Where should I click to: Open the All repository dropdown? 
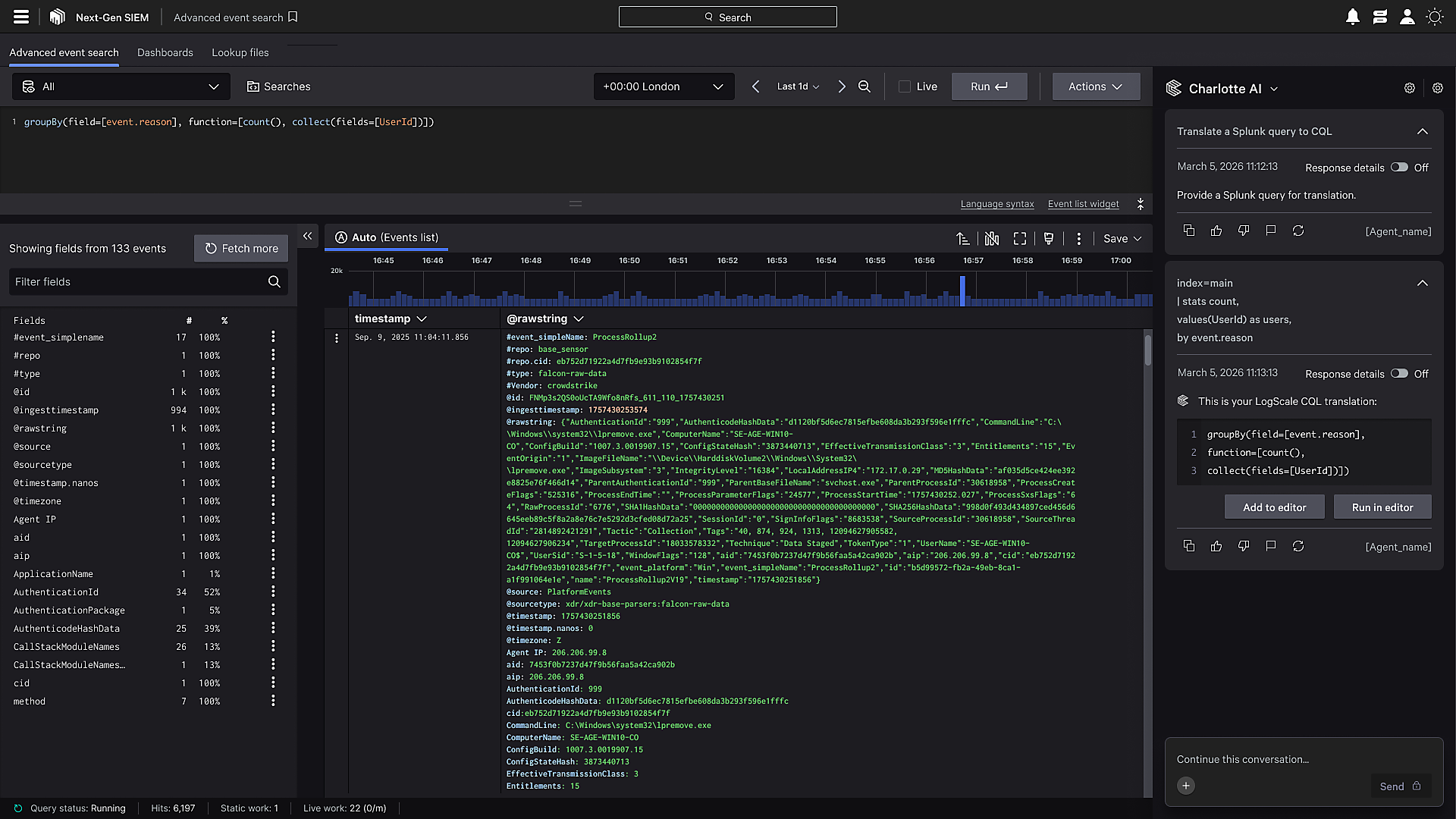click(121, 86)
